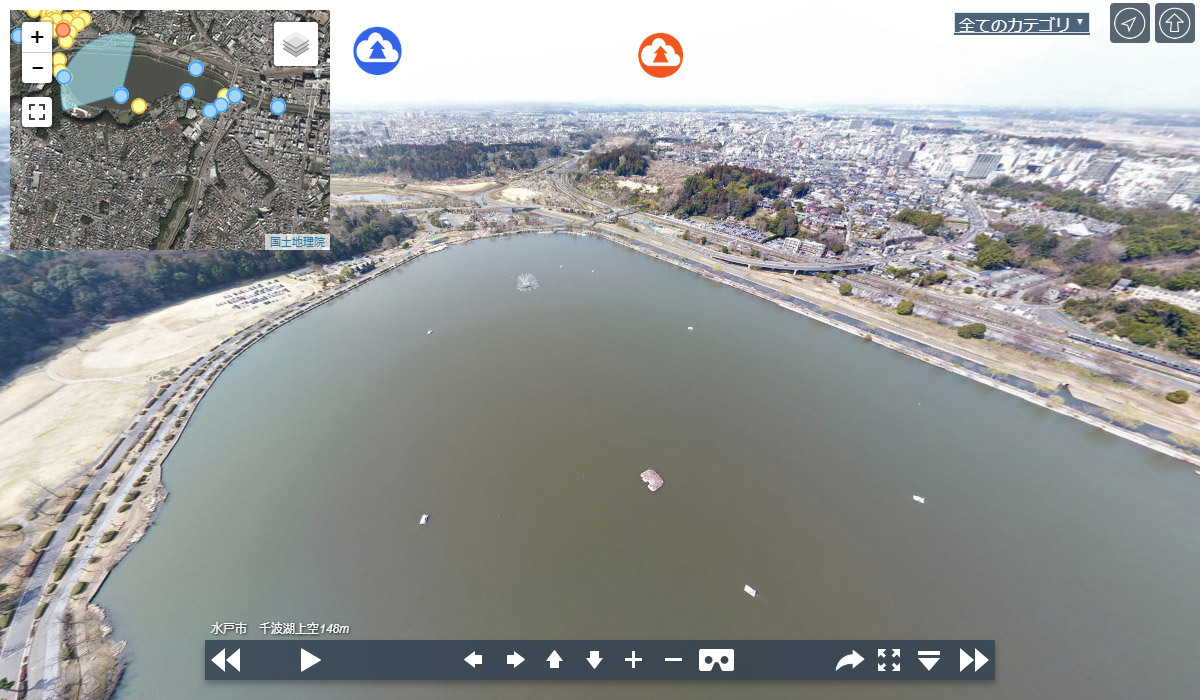Viewport: 1200px width, 700px height.
Task: Select the orange marker on the minimap
Action: [63, 30]
